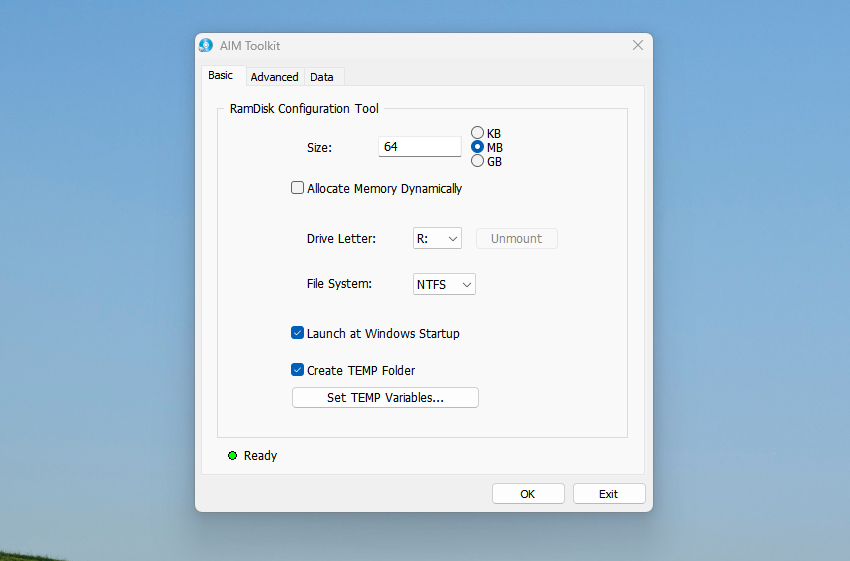The width and height of the screenshot is (850, 561).
Task: Select the KB size unit
Action: coord(478,133)
